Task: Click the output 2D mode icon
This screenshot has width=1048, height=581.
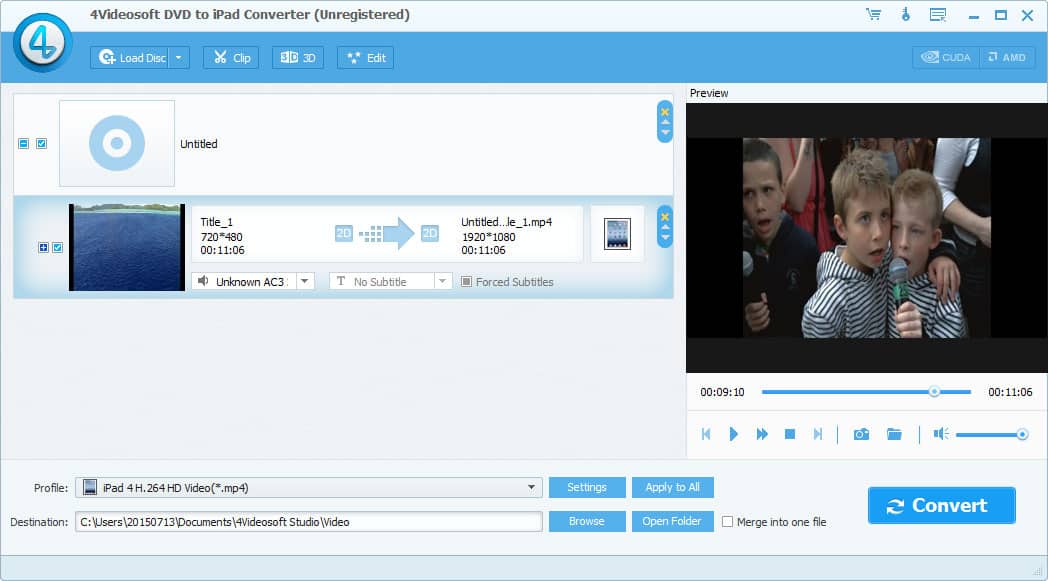Action: click(x=430, y=233)
